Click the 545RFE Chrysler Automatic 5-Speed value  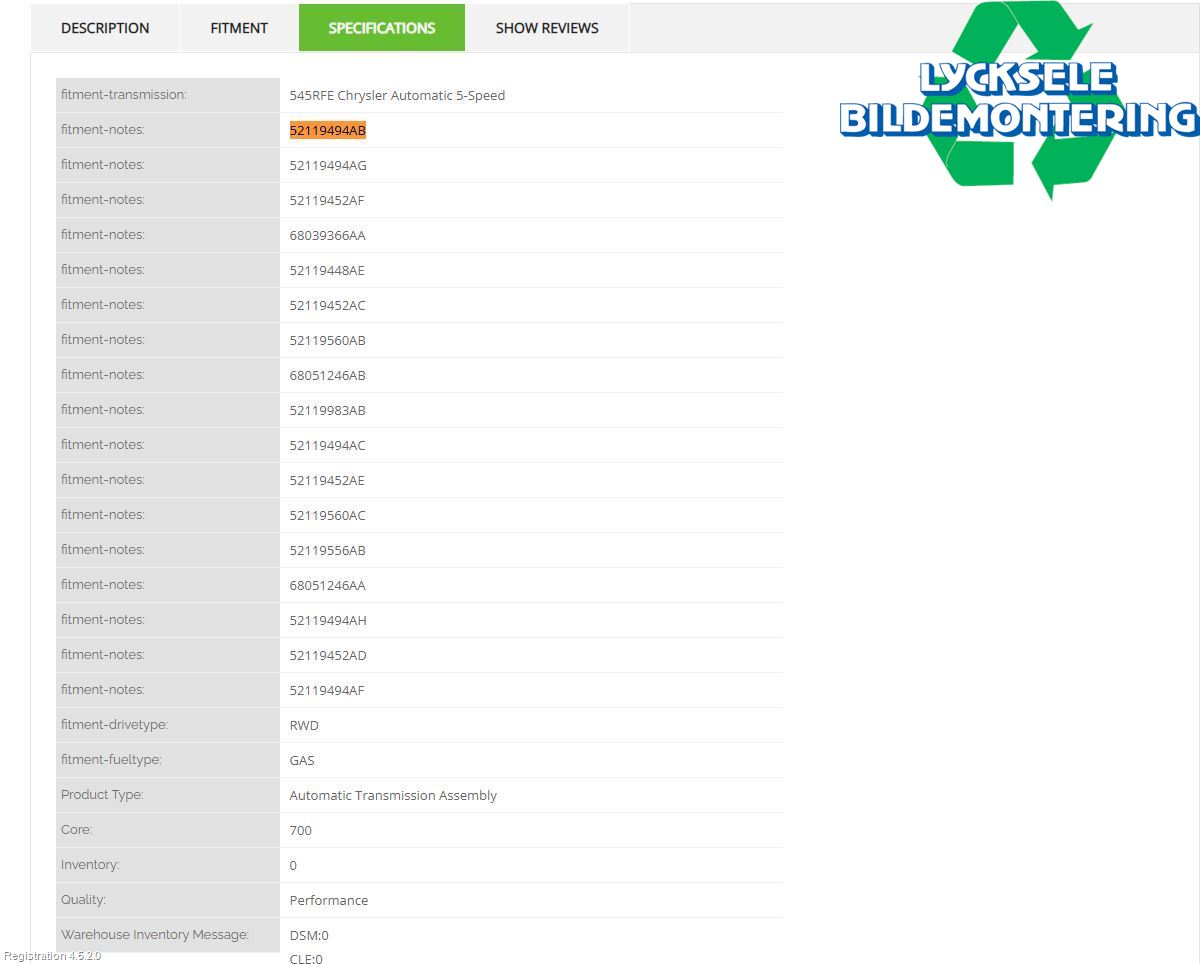pos(397,95)
